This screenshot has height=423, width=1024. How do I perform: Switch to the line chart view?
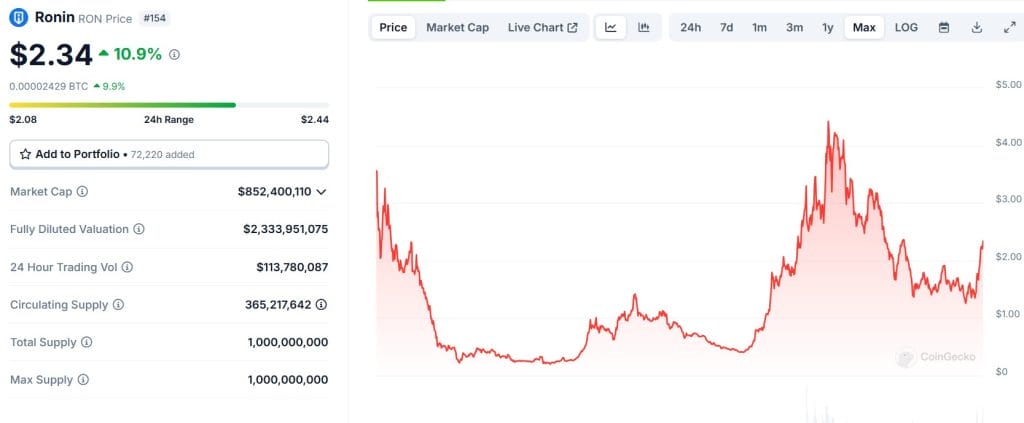coord(610,27)
